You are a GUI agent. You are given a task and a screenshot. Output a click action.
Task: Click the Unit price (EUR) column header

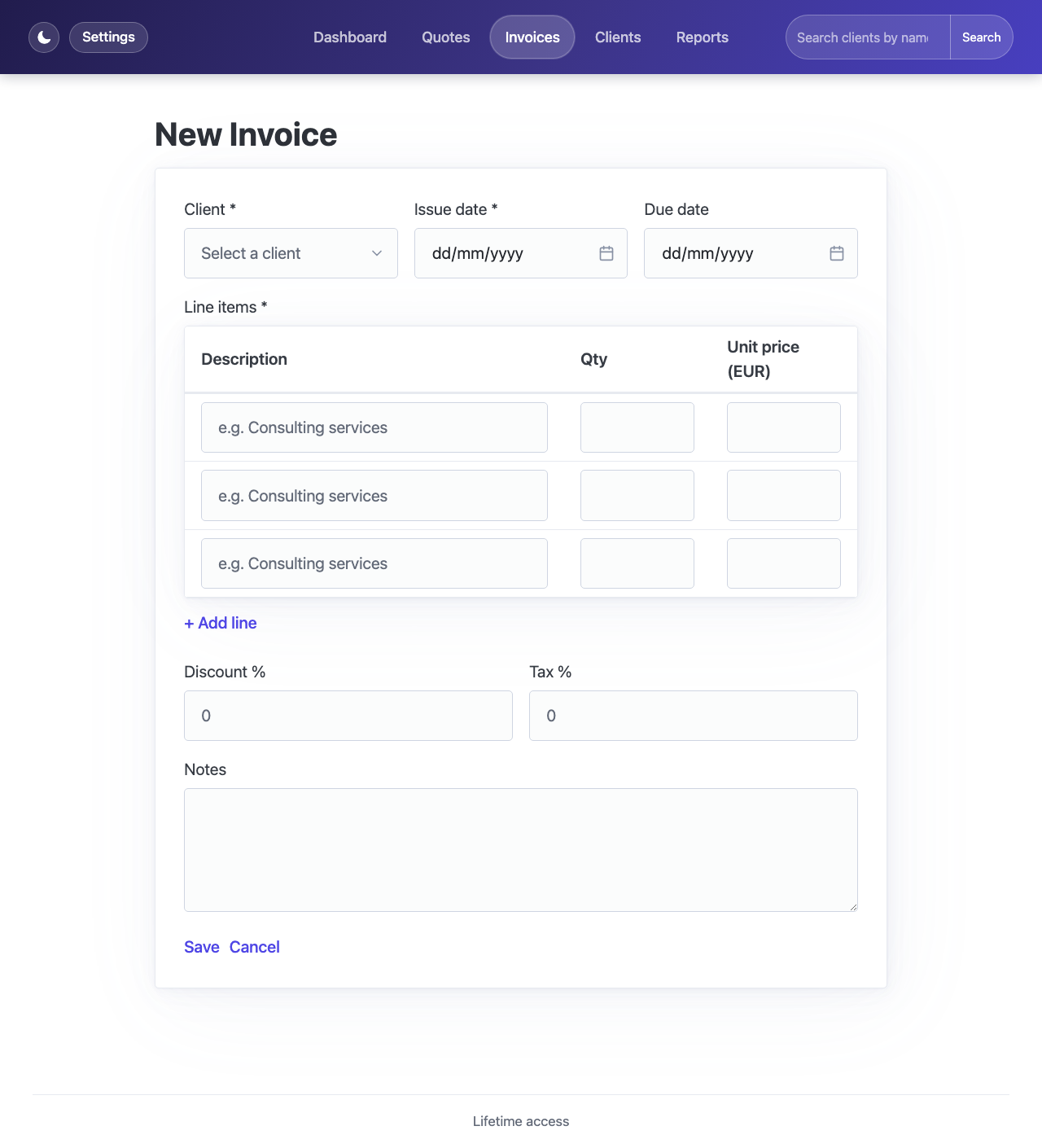764,359
